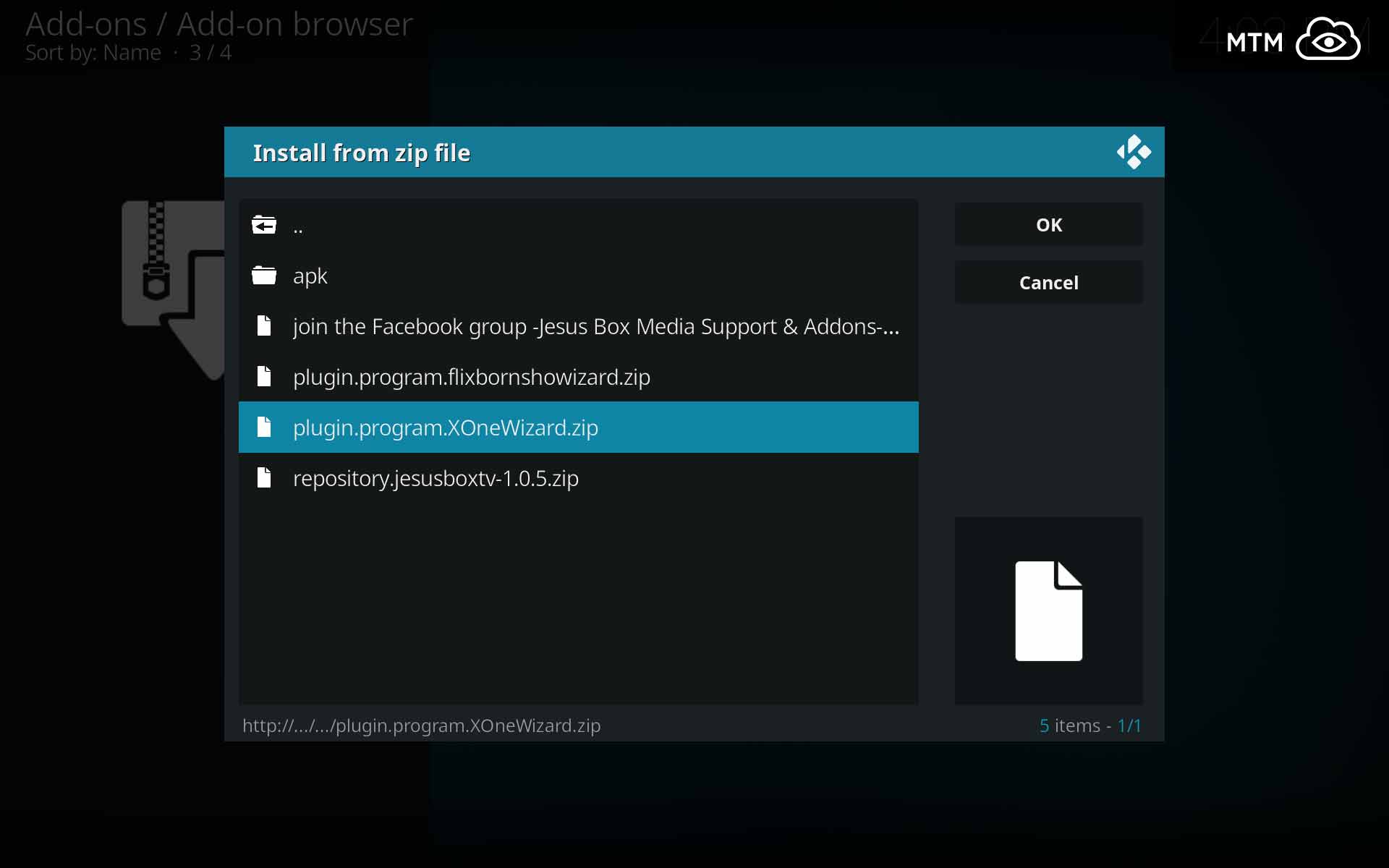Image resolution: width=1389 pixels, height=868 pixels.
Task: Click the zip install icon behind dialog
Action: (x=174, y=289)
